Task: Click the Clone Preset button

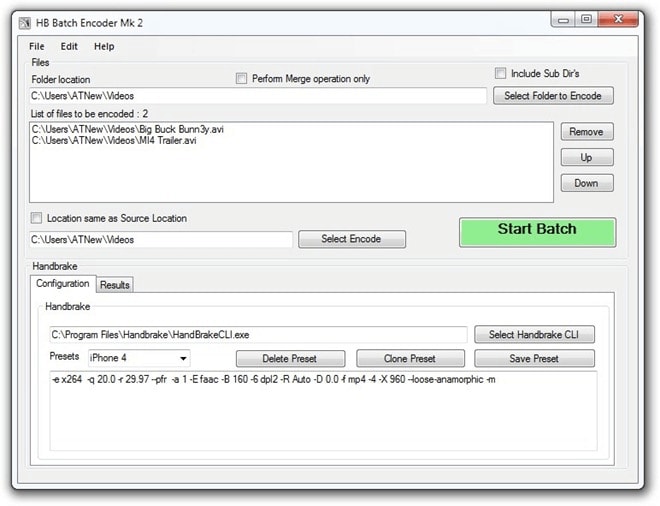Action: tap(410, 359)
